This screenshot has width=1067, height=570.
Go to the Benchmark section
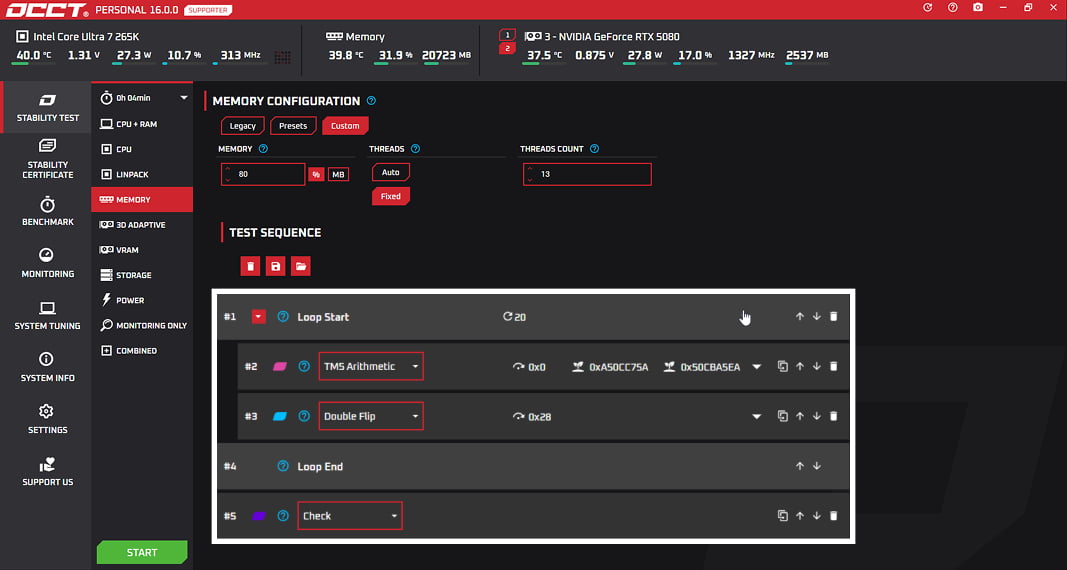[x=47, y=211]
